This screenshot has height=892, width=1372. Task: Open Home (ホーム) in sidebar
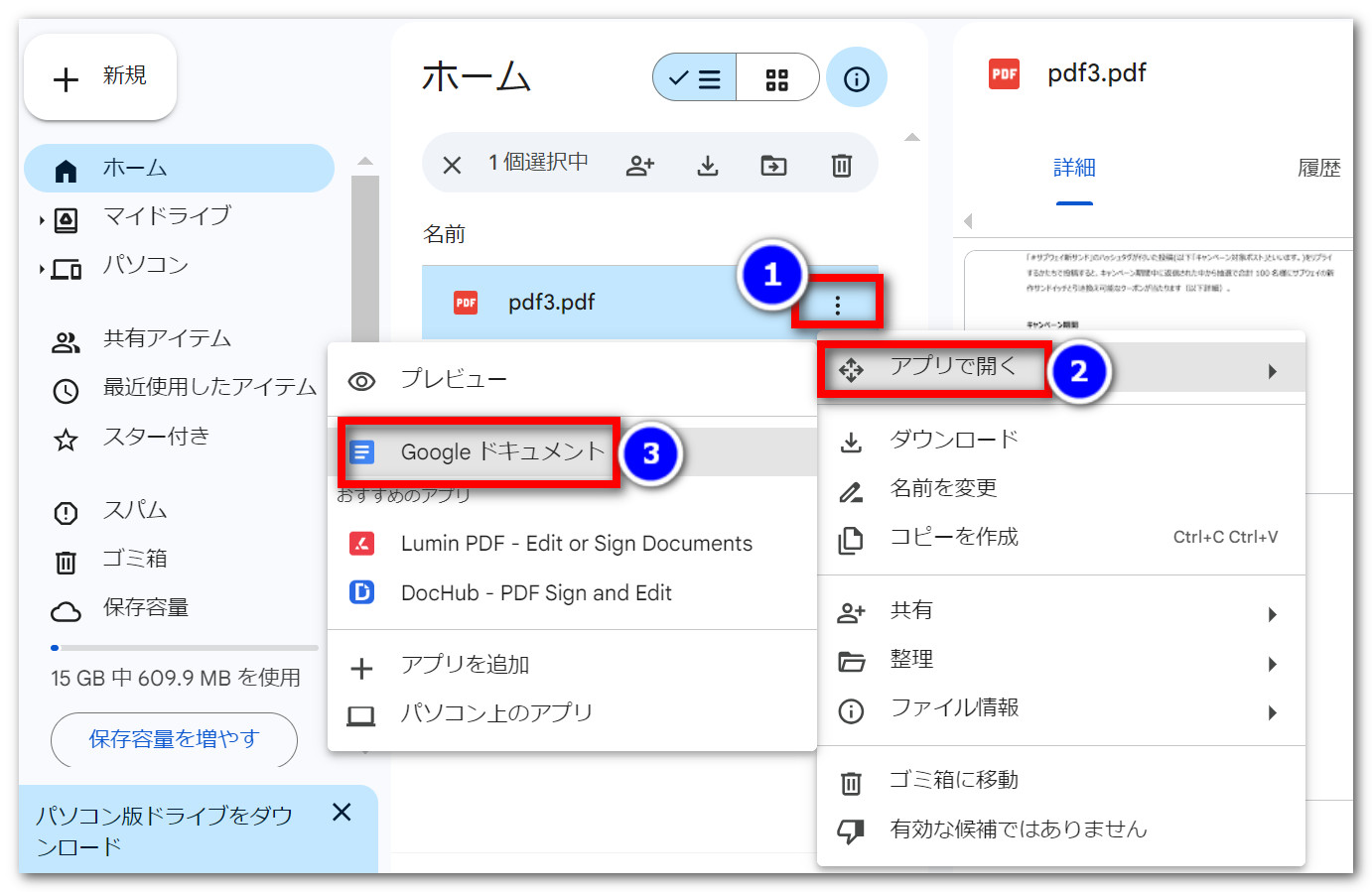(x=179, y=169)
